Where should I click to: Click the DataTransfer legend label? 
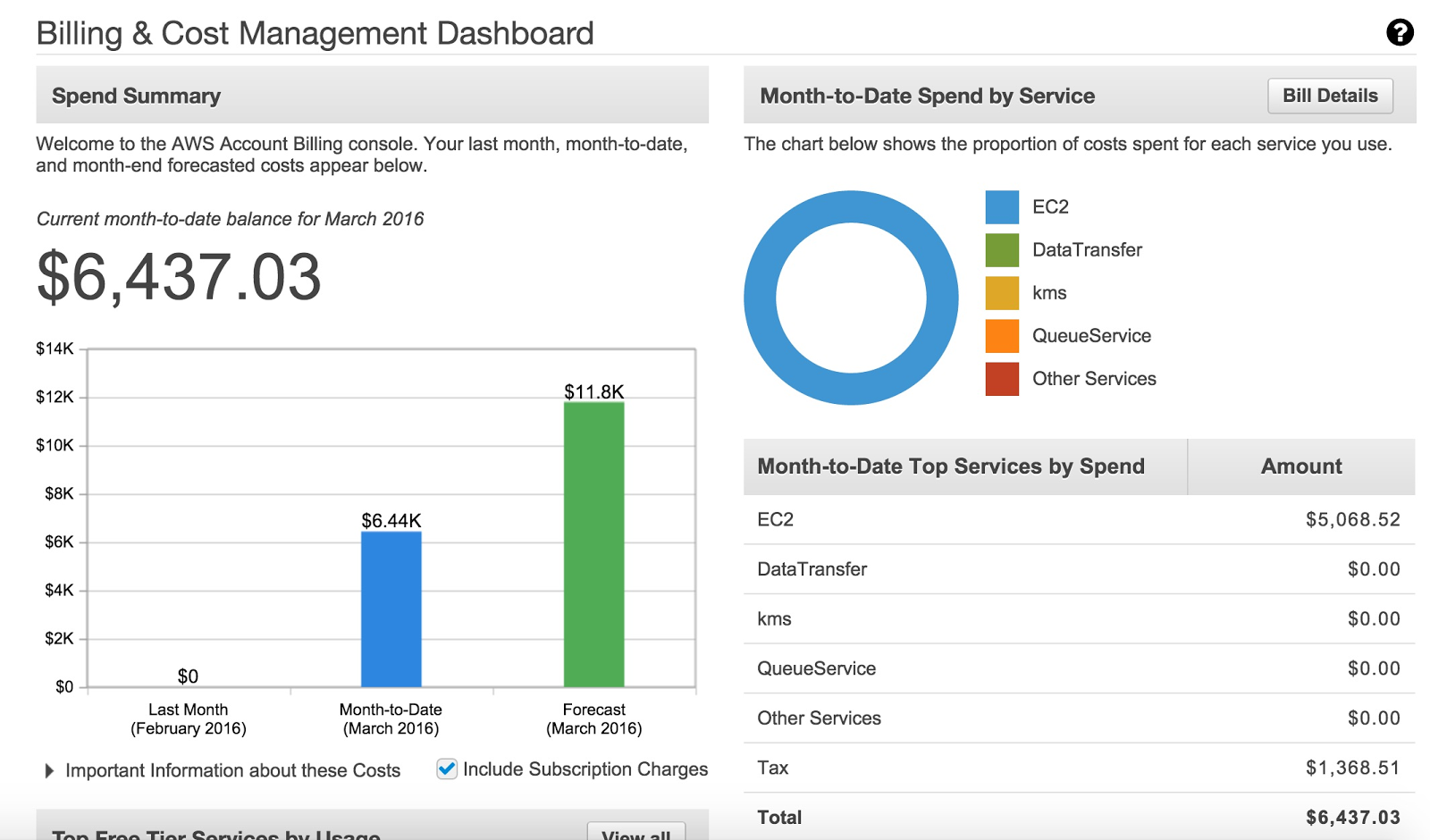pos(1087,250)
